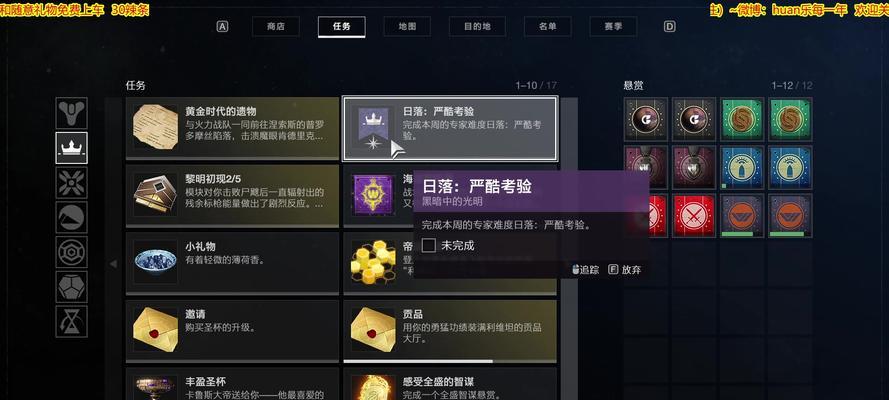The height and width of the screenshot is (400, 889).
Task: Select the crown quest category icon in sidebar
Action: (x=71, y=148)
